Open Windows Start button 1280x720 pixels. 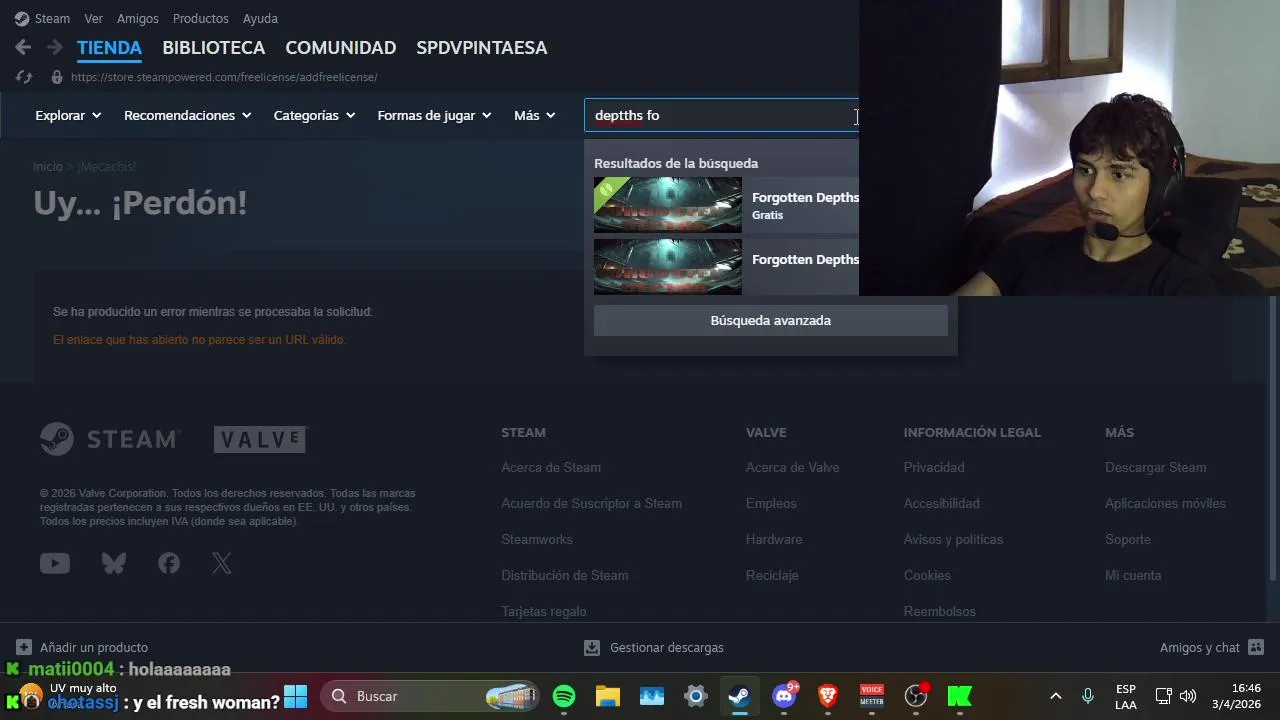pos(295,696)
